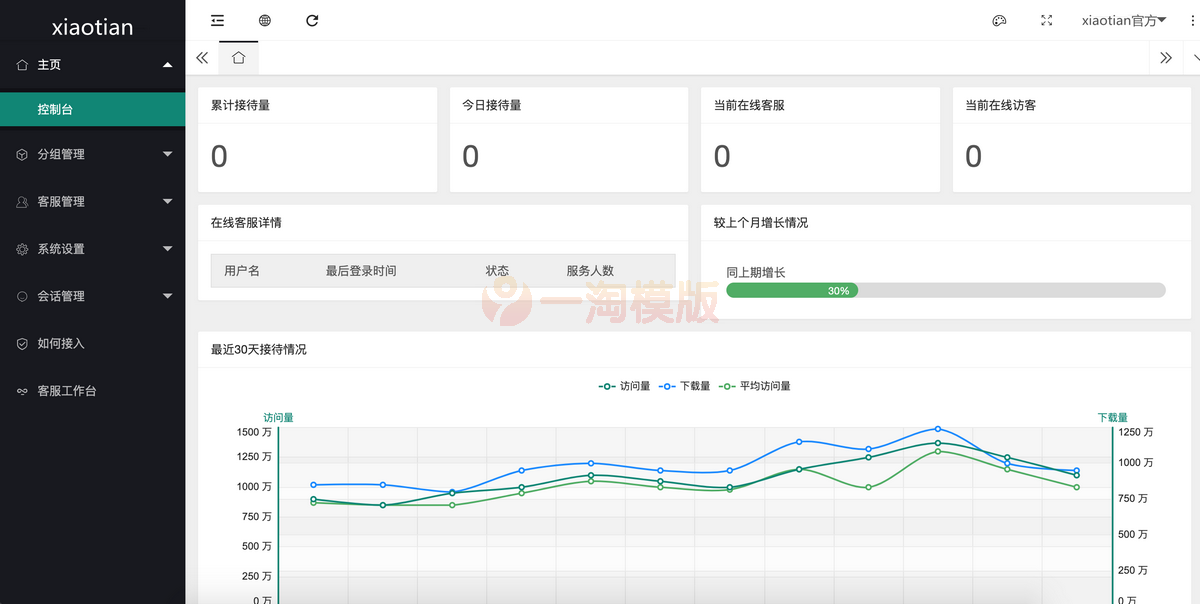The width and height of the screenshot is (1200, 604).
Task: Expand the 客服管理 sidebar menu
Action: [x=92, y=201]
